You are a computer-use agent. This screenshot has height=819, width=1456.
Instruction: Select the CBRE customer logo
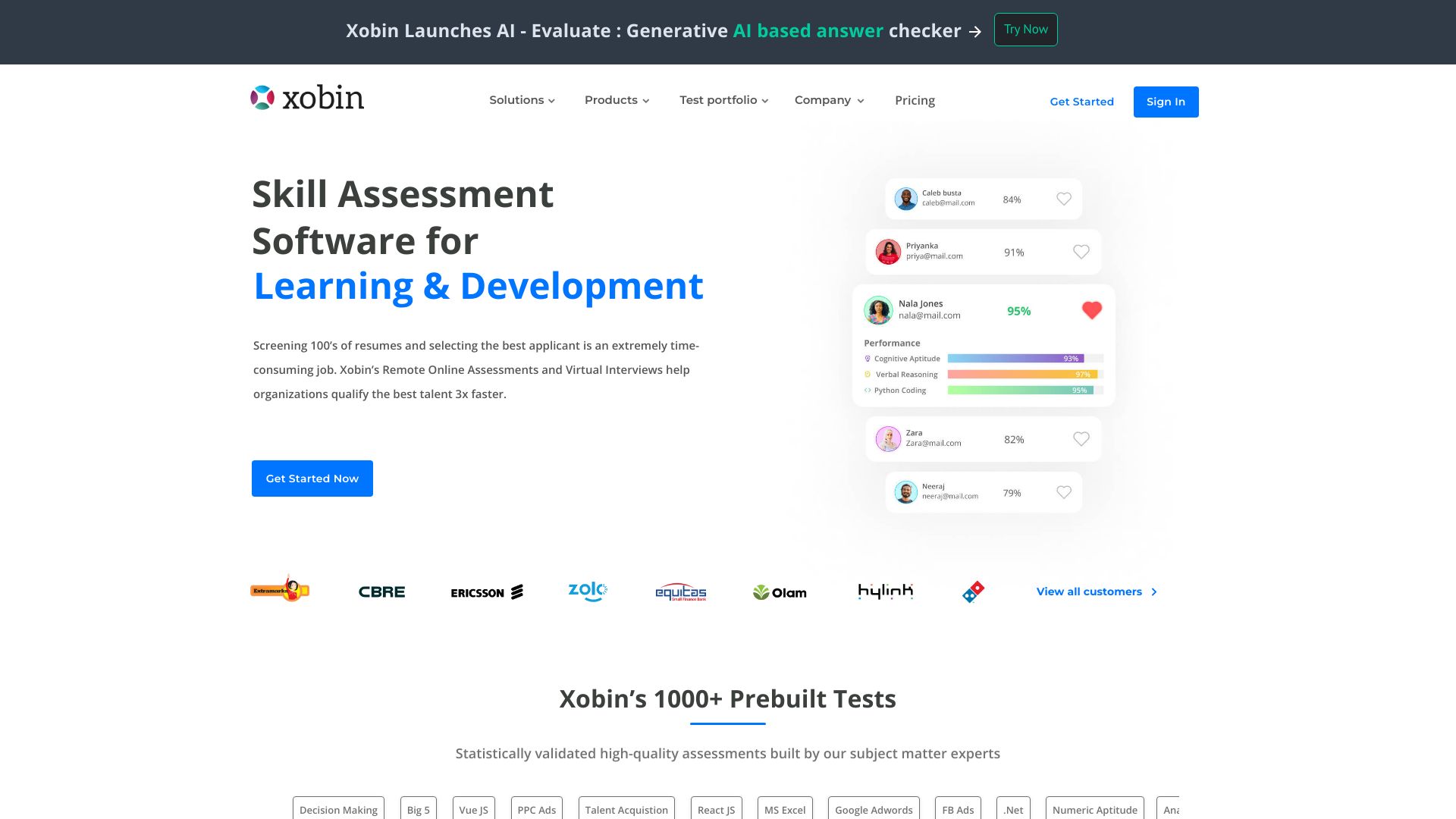click(381, 592)
